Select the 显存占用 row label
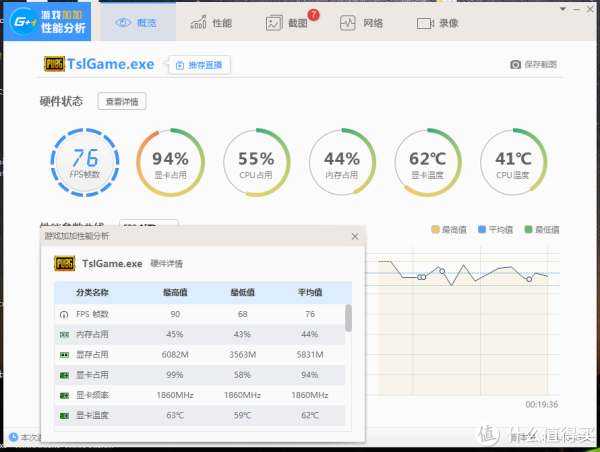The width and height of the screenshot is (600, 452). point(92,355)
